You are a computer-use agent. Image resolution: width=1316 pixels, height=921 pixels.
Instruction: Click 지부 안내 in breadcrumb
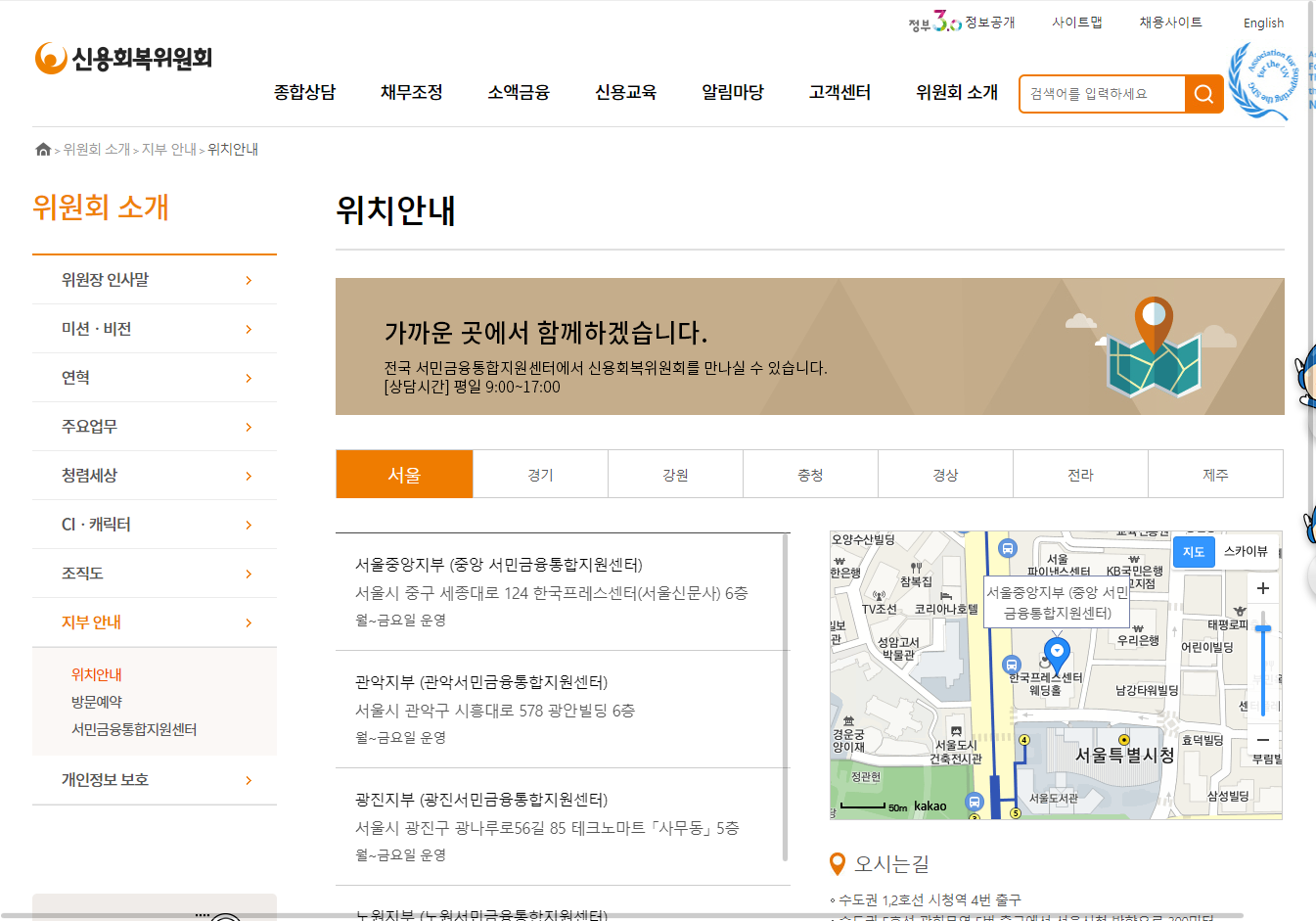pos(169,150)
